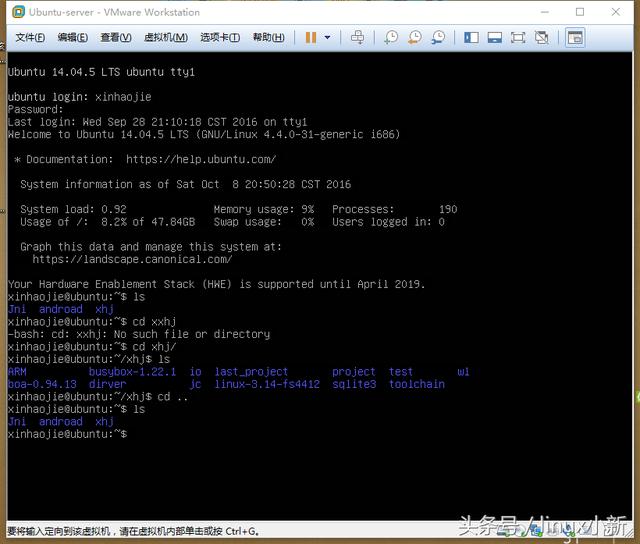
Task: Click the console view icon at toolbar end
Action: pyautogui.click(x=574, y=37)
